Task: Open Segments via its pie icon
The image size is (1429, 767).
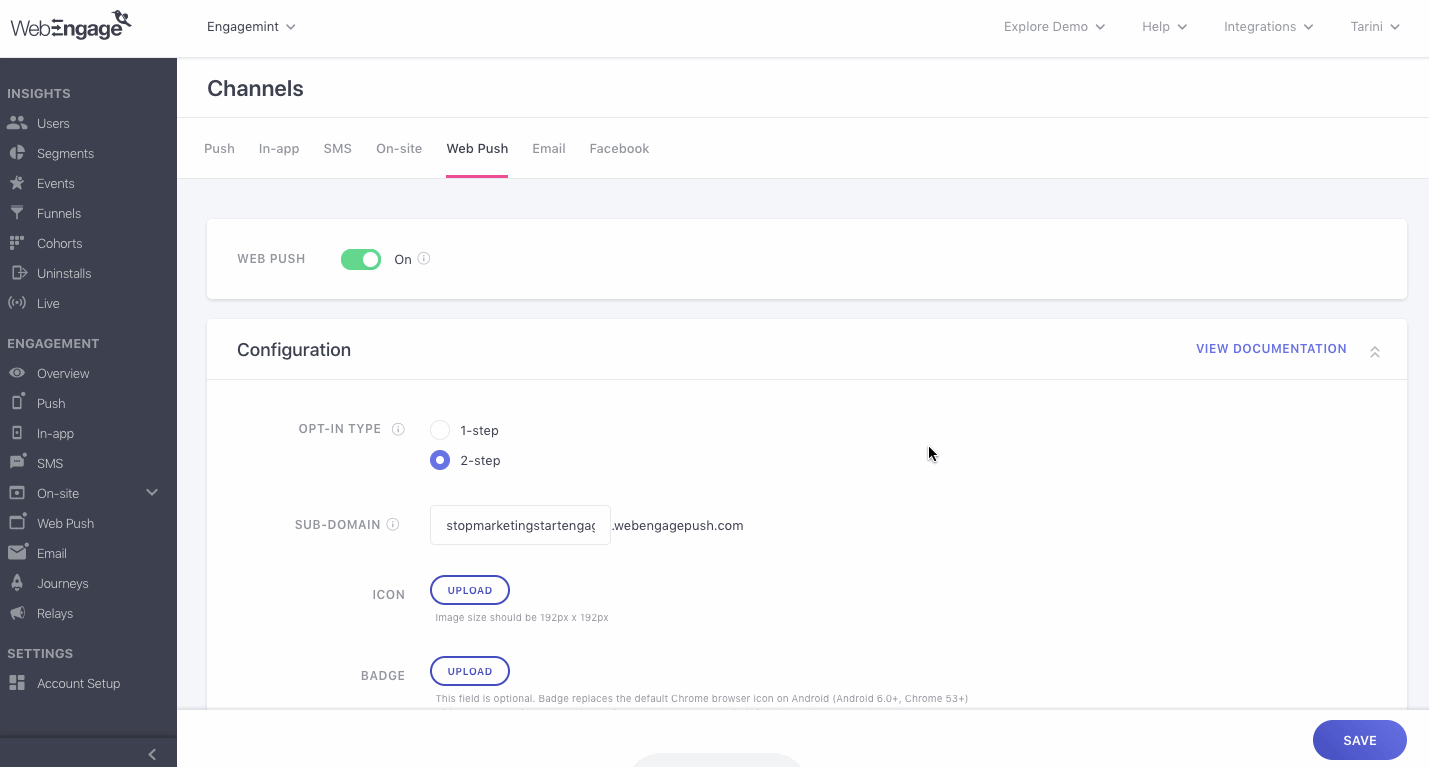Action: coord(17,153)
